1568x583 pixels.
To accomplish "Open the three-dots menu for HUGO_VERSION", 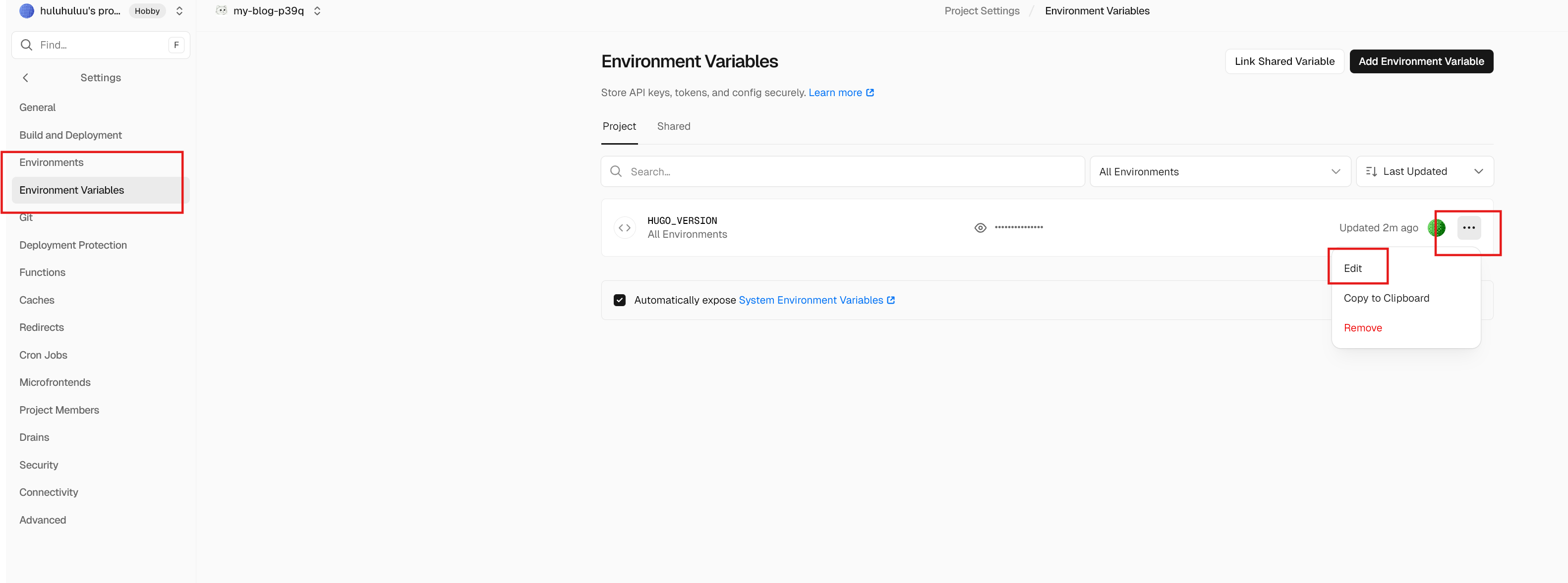I will tap(1468, 228).
